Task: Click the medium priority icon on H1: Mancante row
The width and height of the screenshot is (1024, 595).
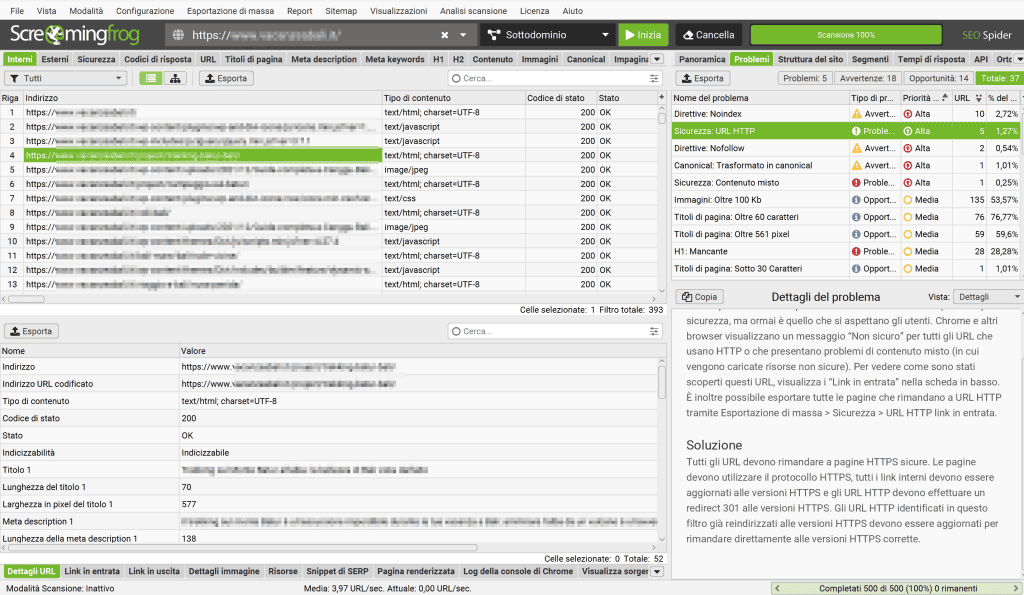Action: [x=908, y=251]
